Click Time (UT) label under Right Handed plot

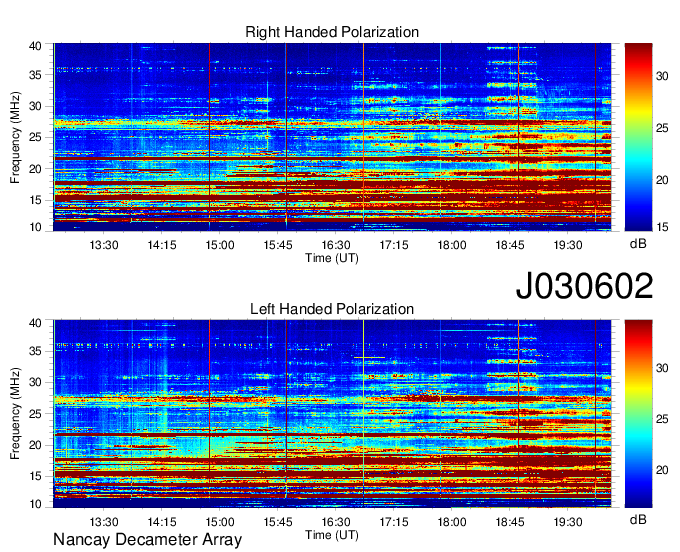332,258
